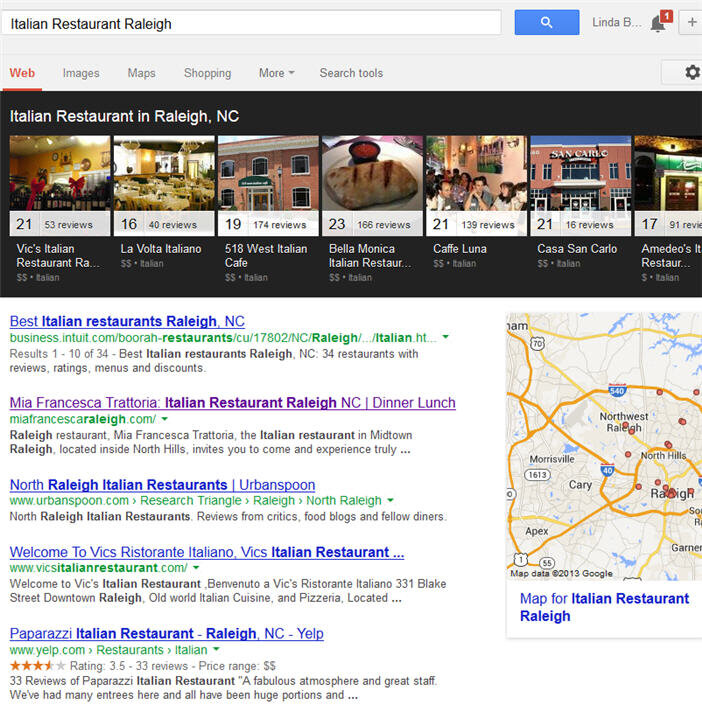
Task: Click the 139 reviews label for Caffe Luna
Action: tap(488, 224)
